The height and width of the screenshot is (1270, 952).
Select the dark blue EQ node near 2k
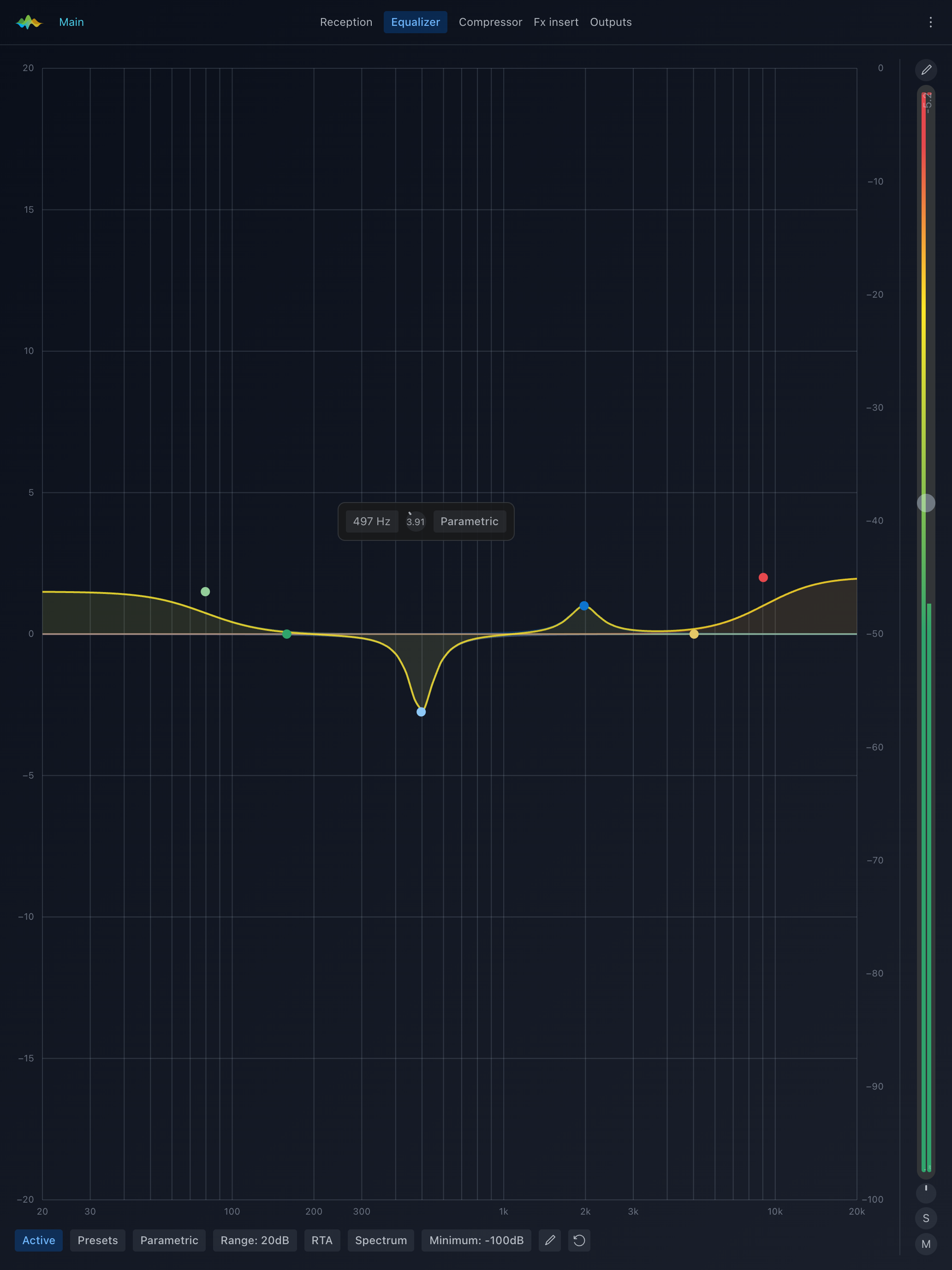pyautogui.click(x=583, y=606)
